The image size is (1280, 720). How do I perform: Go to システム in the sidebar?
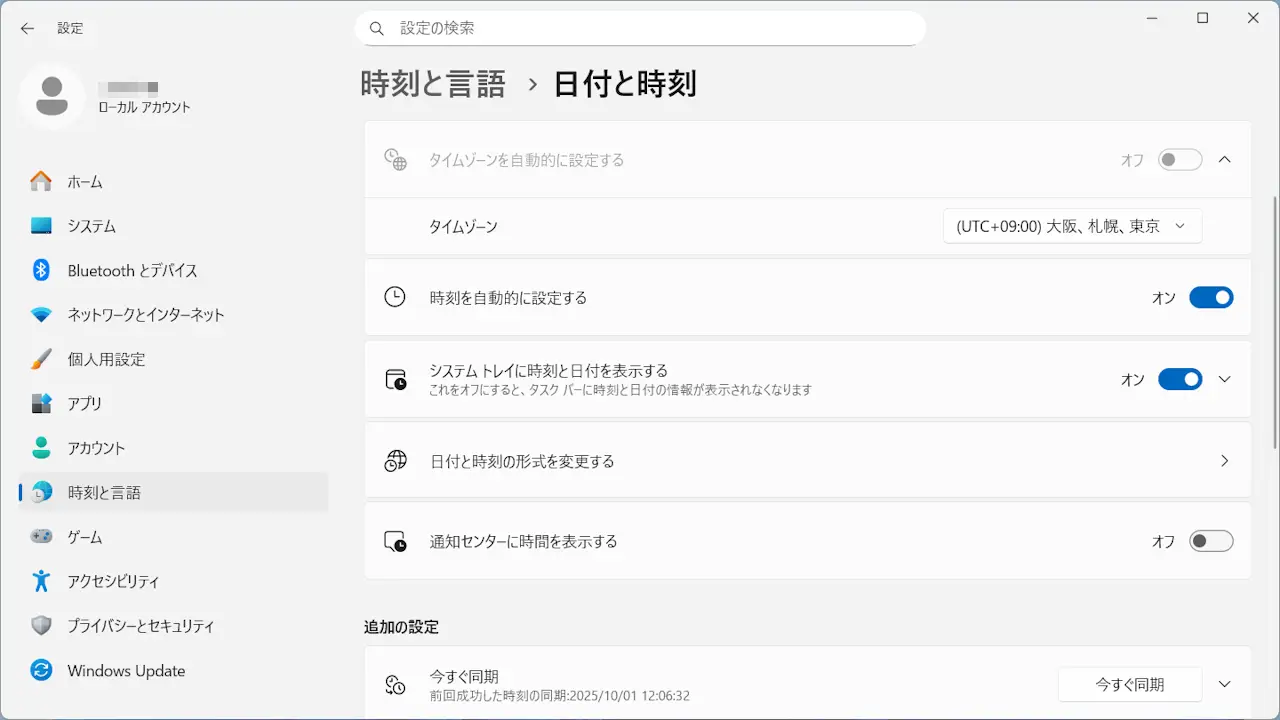tap(92, 226)
